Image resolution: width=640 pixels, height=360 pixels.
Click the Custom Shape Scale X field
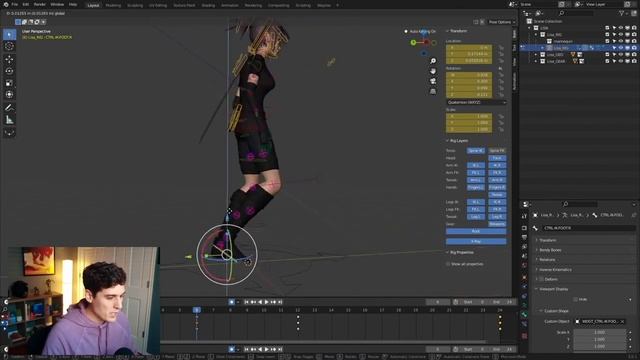(599, 332)
